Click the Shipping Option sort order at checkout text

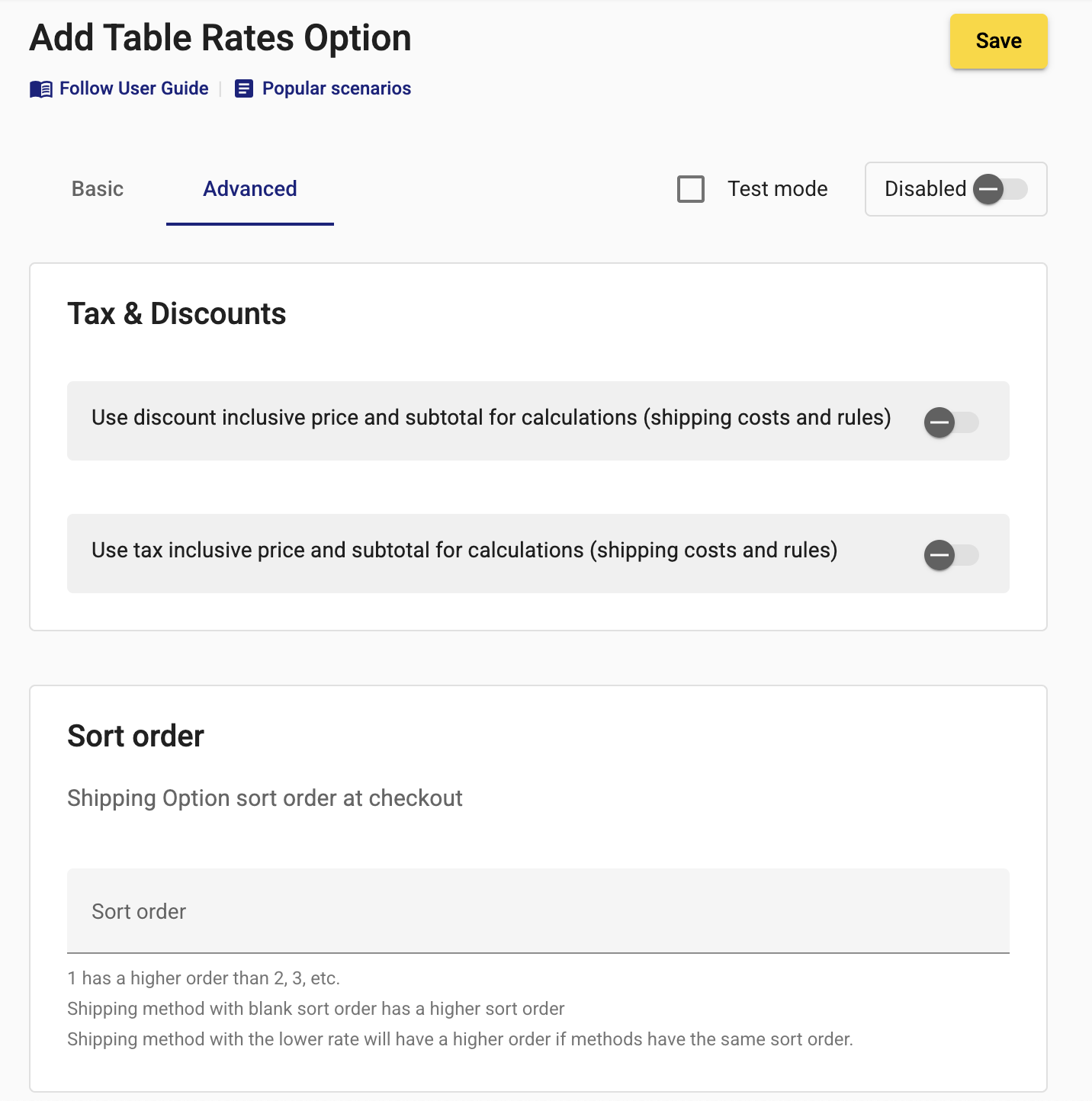[x=265, y=798]
